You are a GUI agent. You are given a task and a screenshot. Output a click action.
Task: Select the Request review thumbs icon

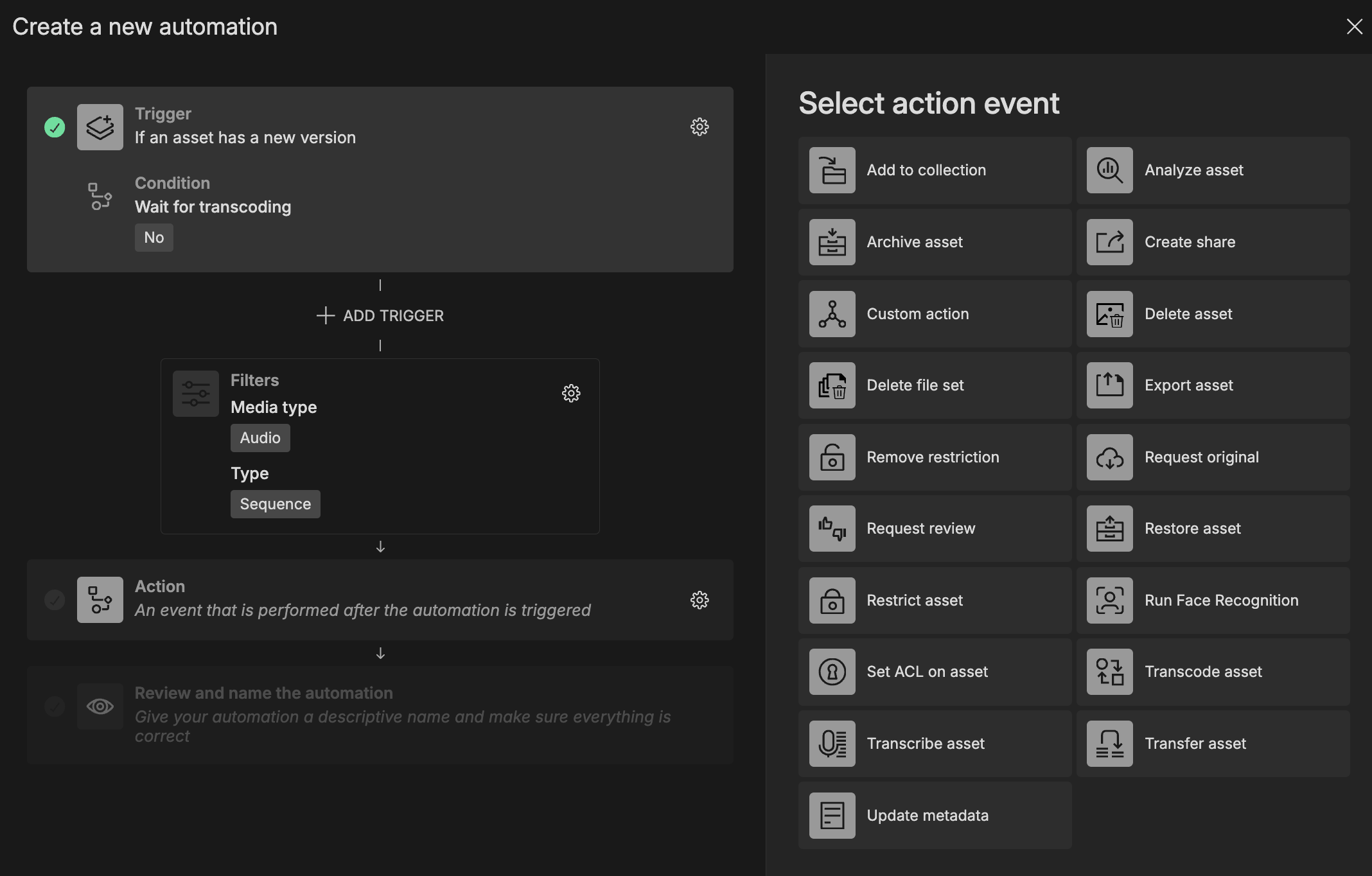(x=832, y=529)
